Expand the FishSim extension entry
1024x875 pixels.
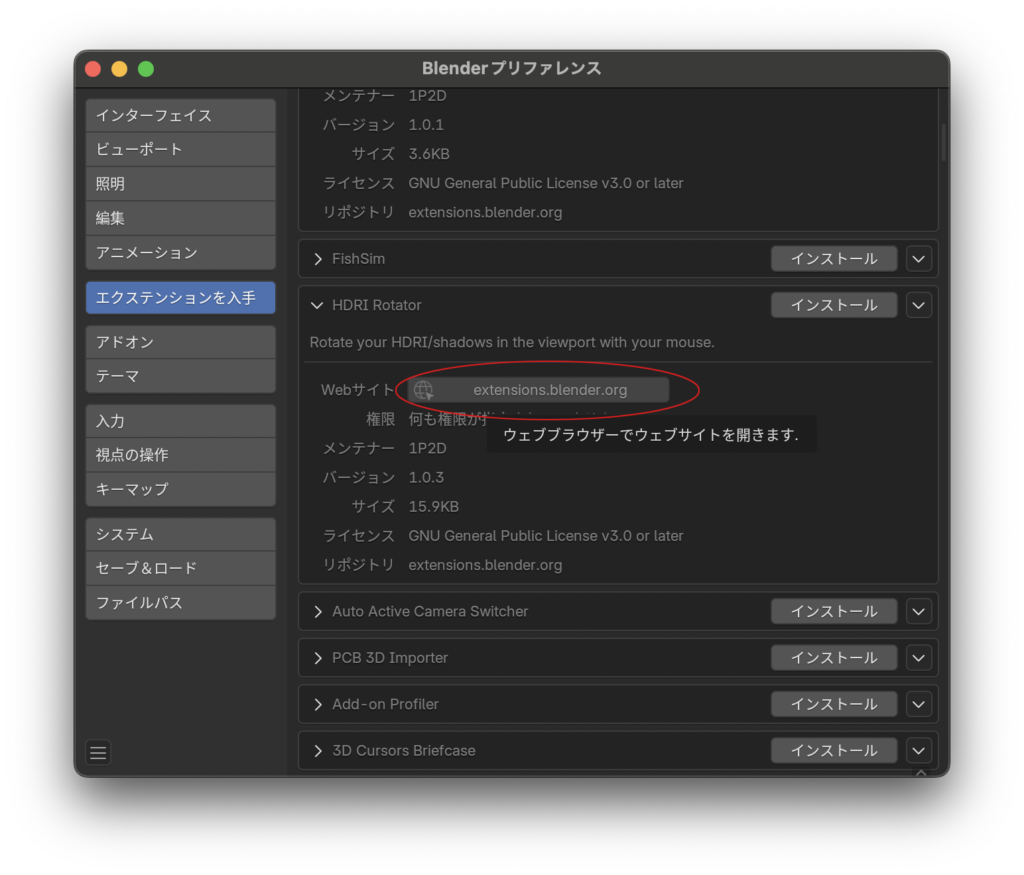click(317, 259)
